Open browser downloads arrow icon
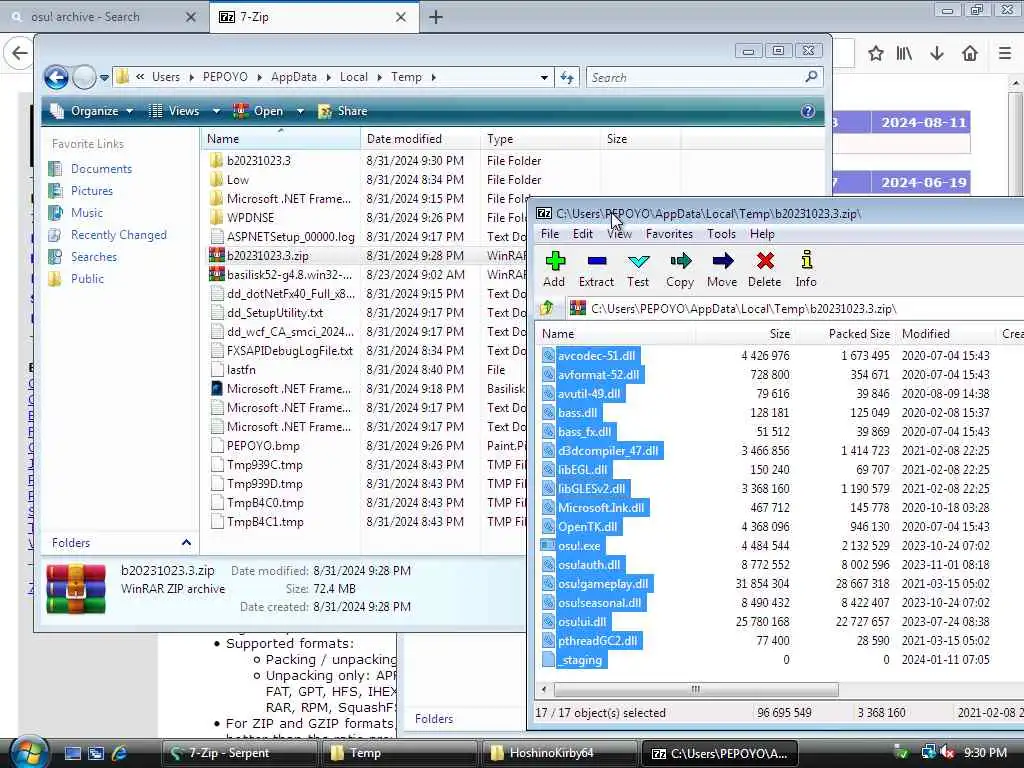Viewport: 1024px width, 768px height. coord(937,53)
